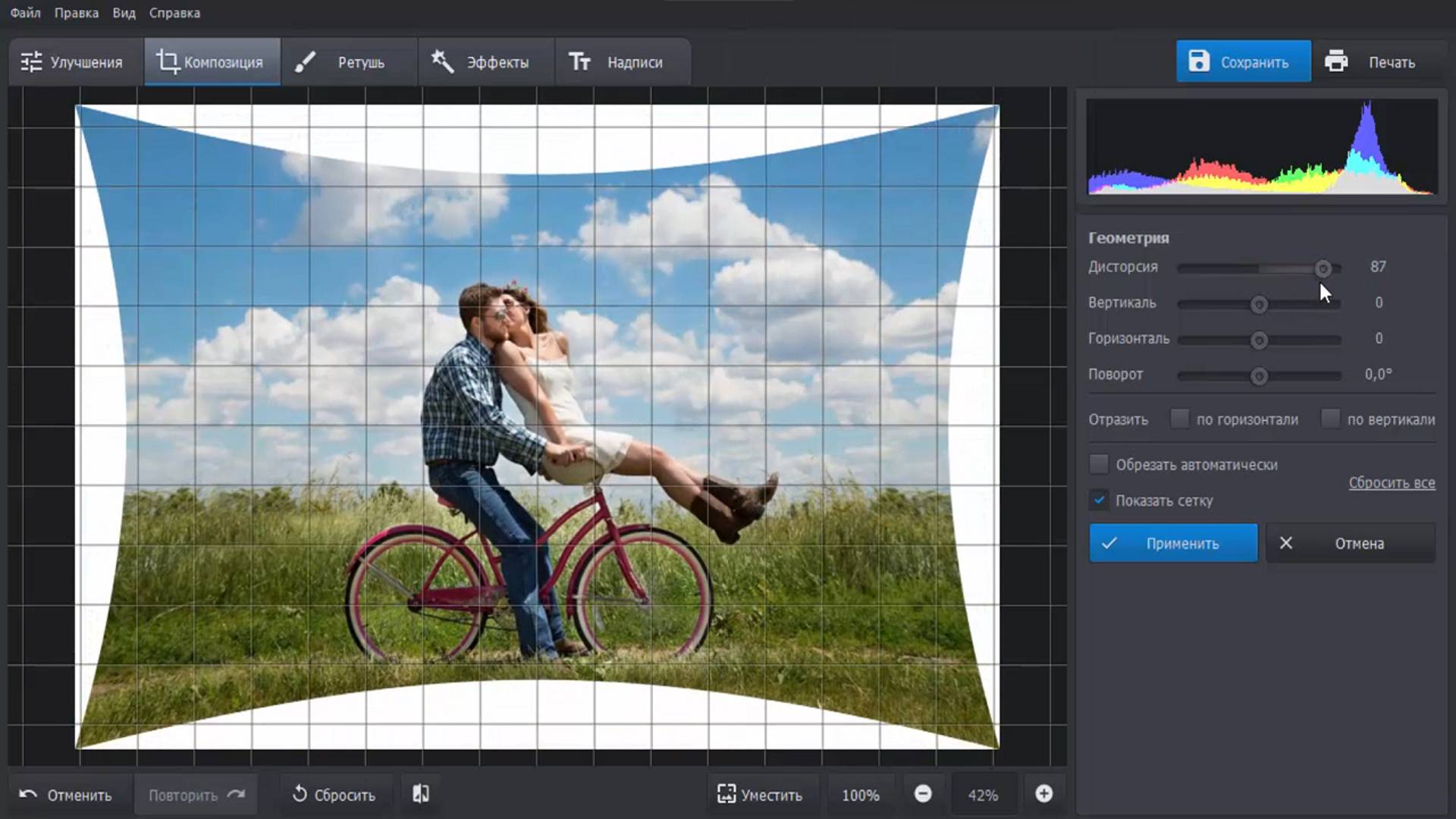Toggle Обрезать автоматически checkbox
The width and height of the screenshot is (1456, 819).
pos(1099,464)
